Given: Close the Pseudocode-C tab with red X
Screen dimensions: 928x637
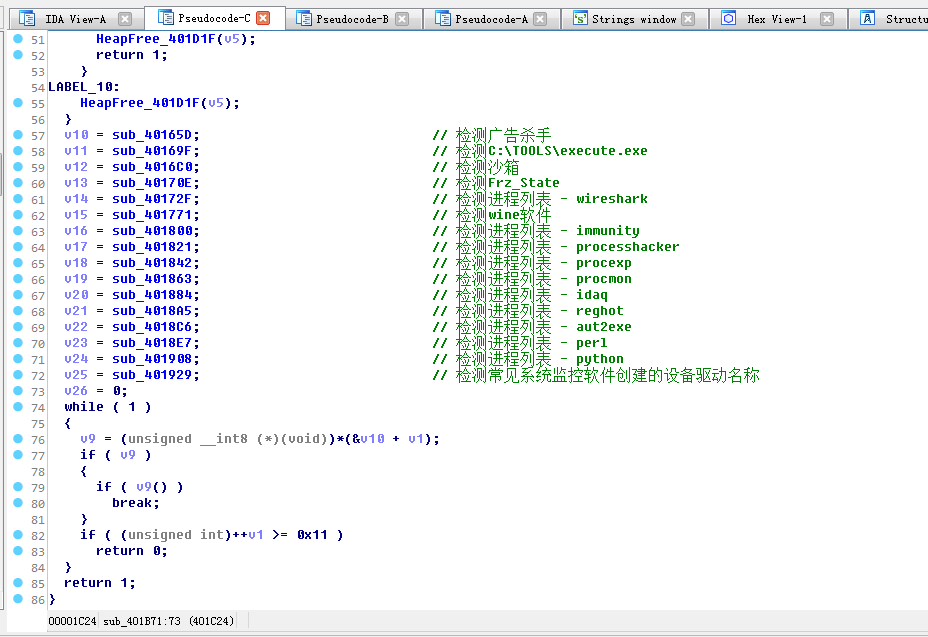Looking at the screenshot, I should (263, 18).
